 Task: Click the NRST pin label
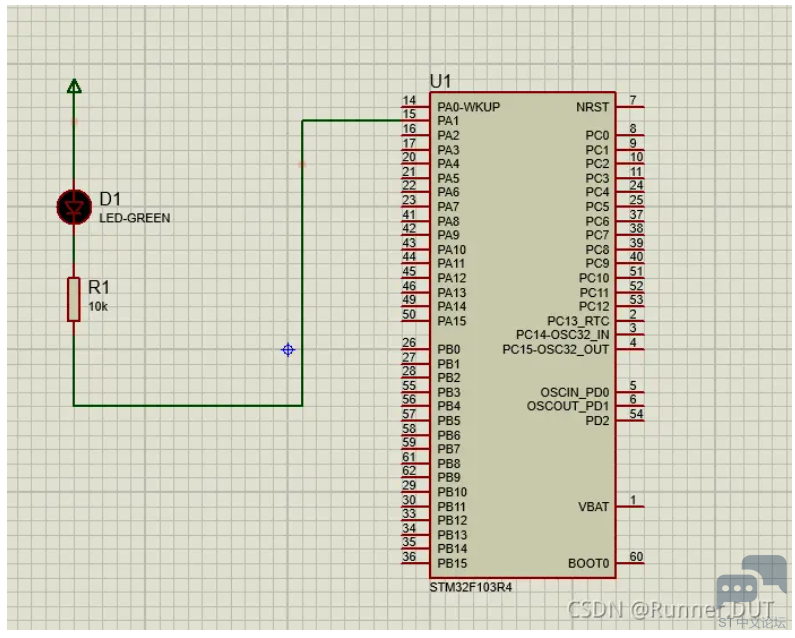tap(592, 107)
